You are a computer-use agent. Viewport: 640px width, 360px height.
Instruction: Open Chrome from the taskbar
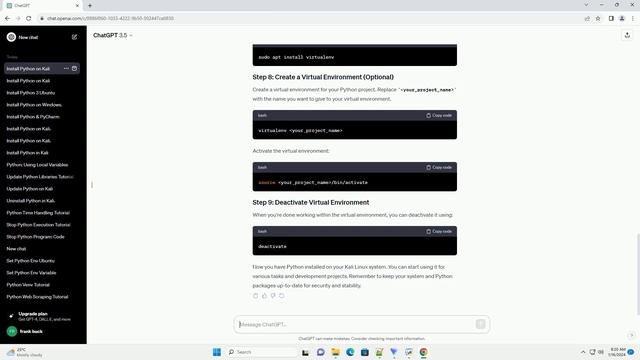tap(424, 352)
